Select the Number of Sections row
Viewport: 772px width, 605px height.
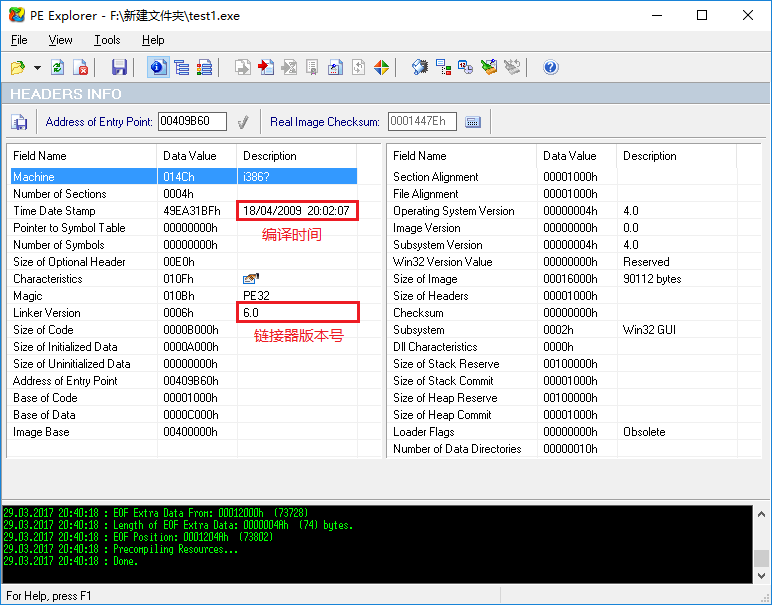(184, 193)
